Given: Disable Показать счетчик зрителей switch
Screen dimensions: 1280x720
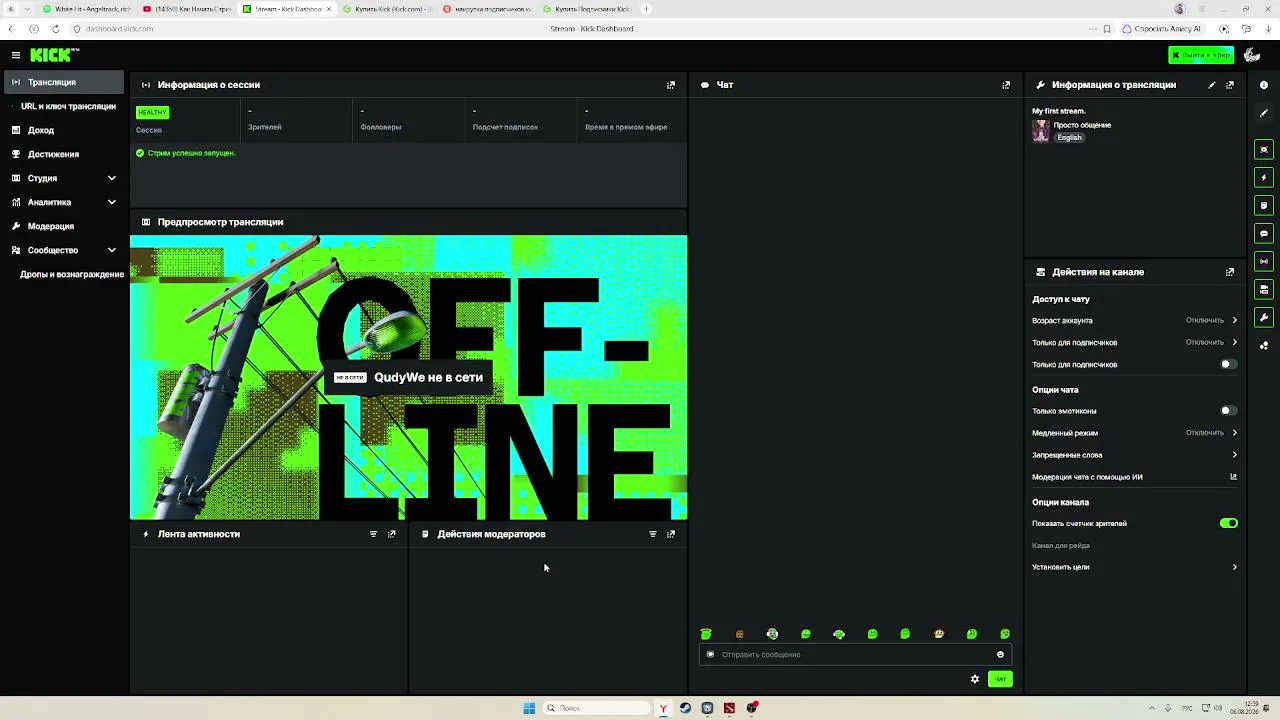Looking at the screenshot, I should pos(1229,523).
